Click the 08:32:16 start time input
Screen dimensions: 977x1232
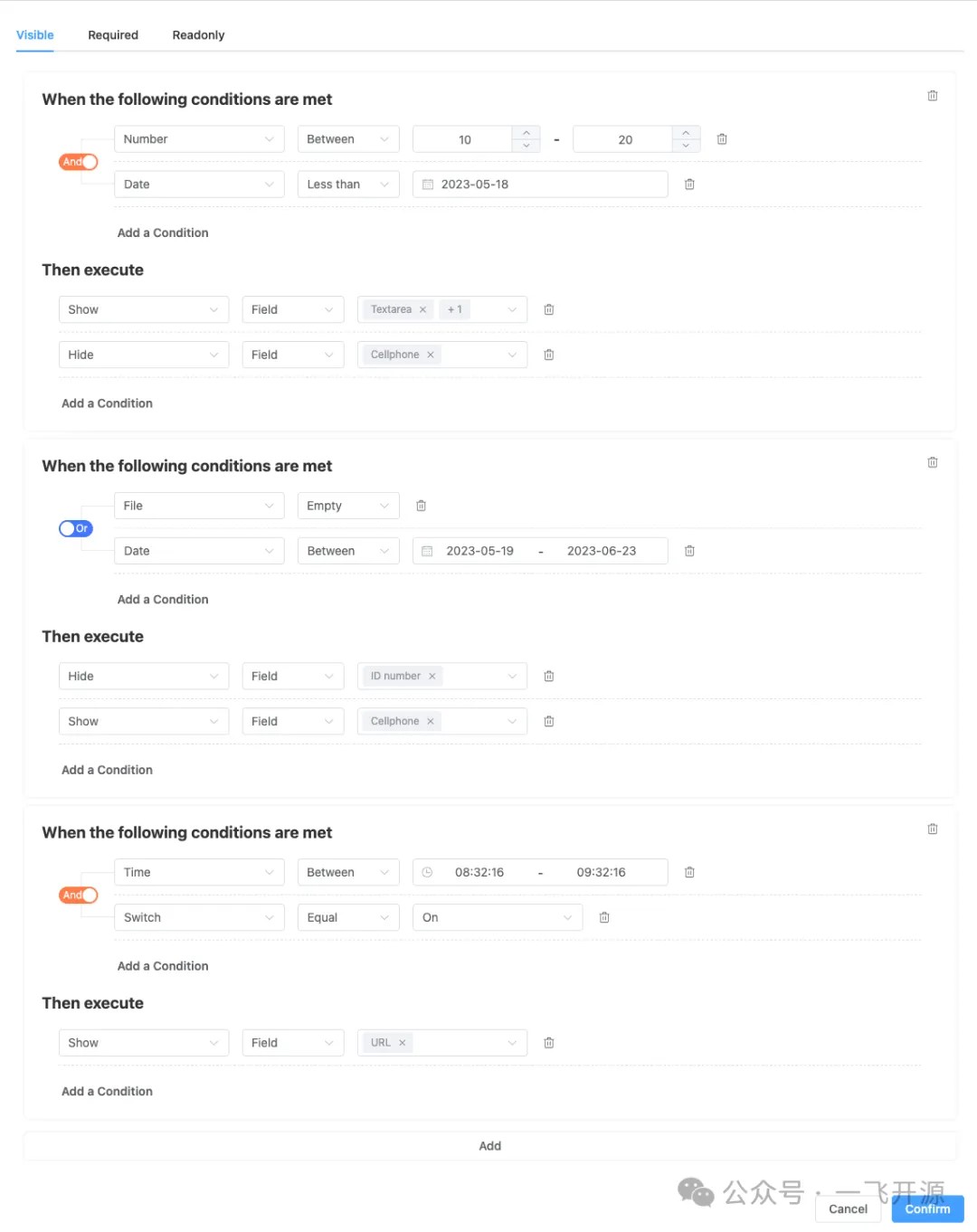click(479, 872)
